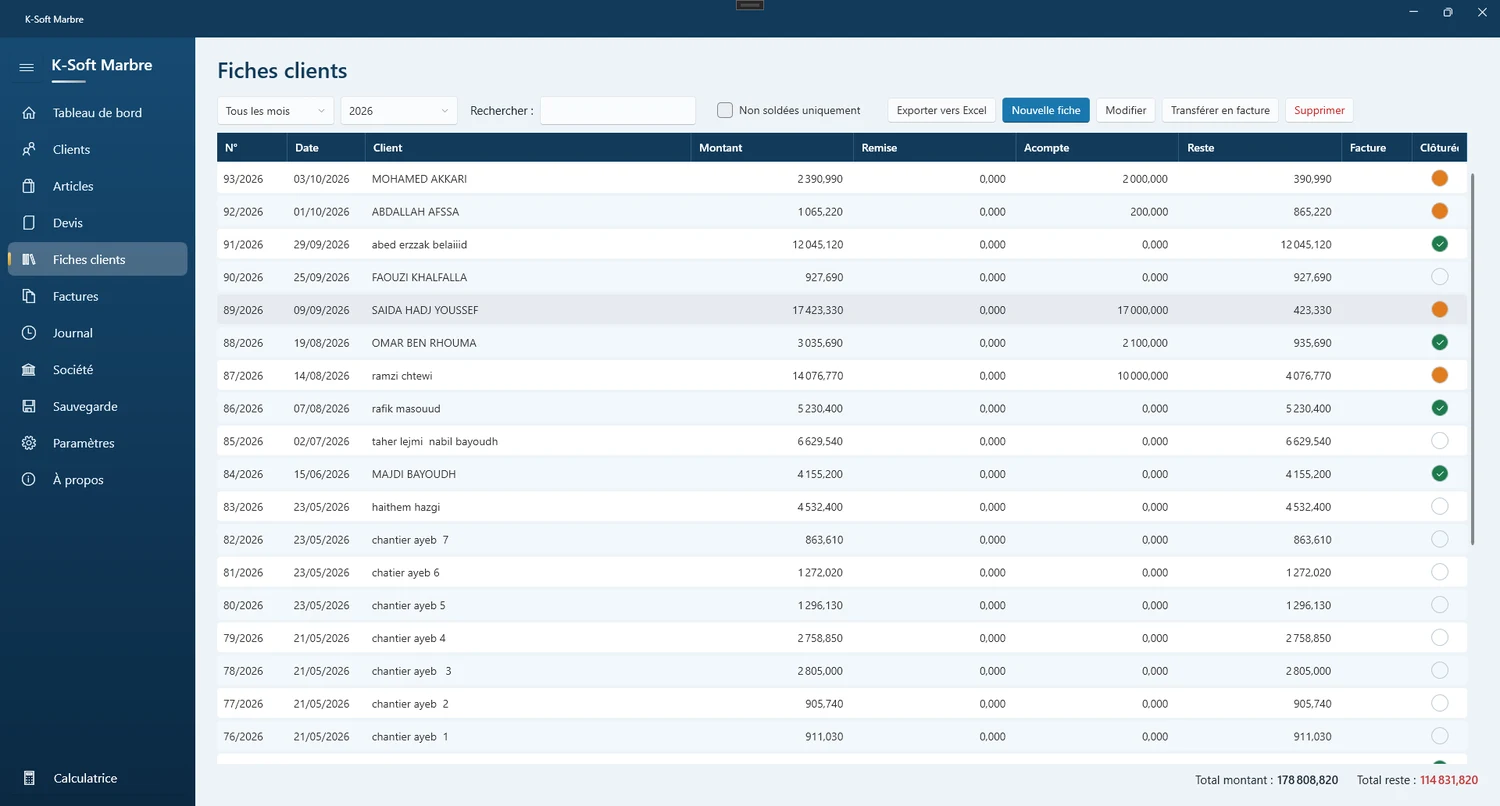
Task: Click the red Supprimer button
Action: coord(1319,110)
